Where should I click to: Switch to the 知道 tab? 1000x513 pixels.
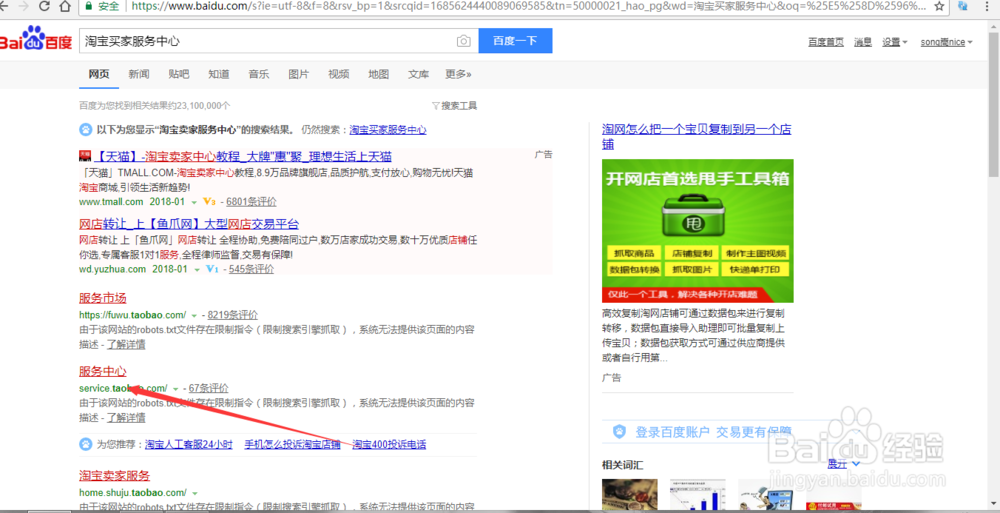pos(219,74)
